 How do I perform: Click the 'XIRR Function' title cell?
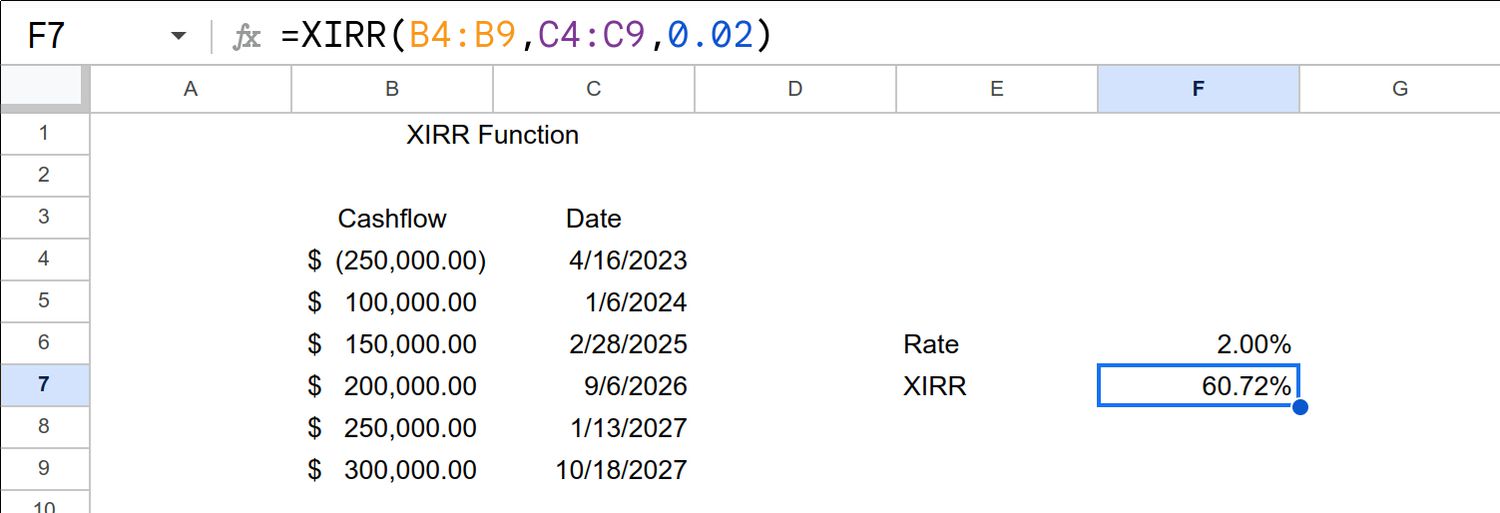tap(492, 134)
